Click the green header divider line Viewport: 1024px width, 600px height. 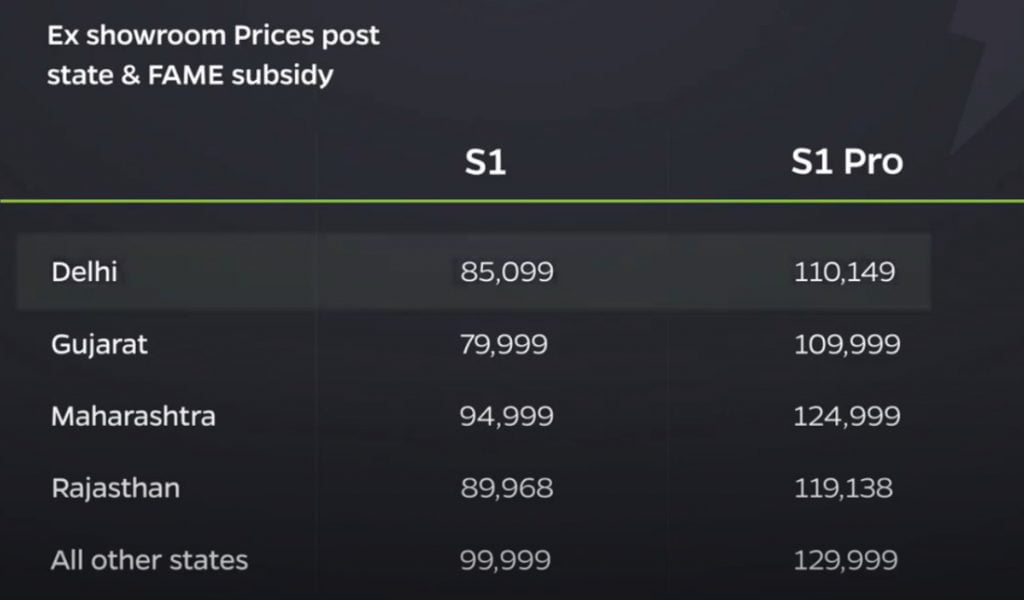point(512,200)
